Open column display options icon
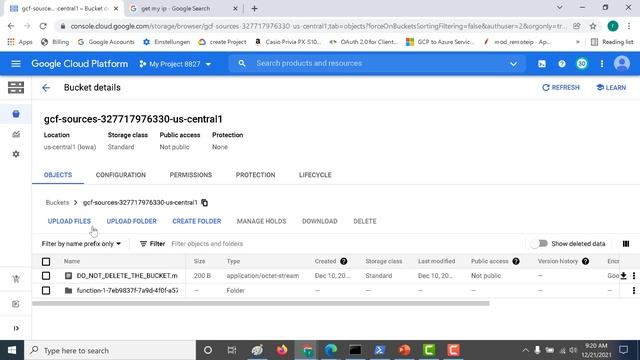640x360 pixels. click(626, 244)
